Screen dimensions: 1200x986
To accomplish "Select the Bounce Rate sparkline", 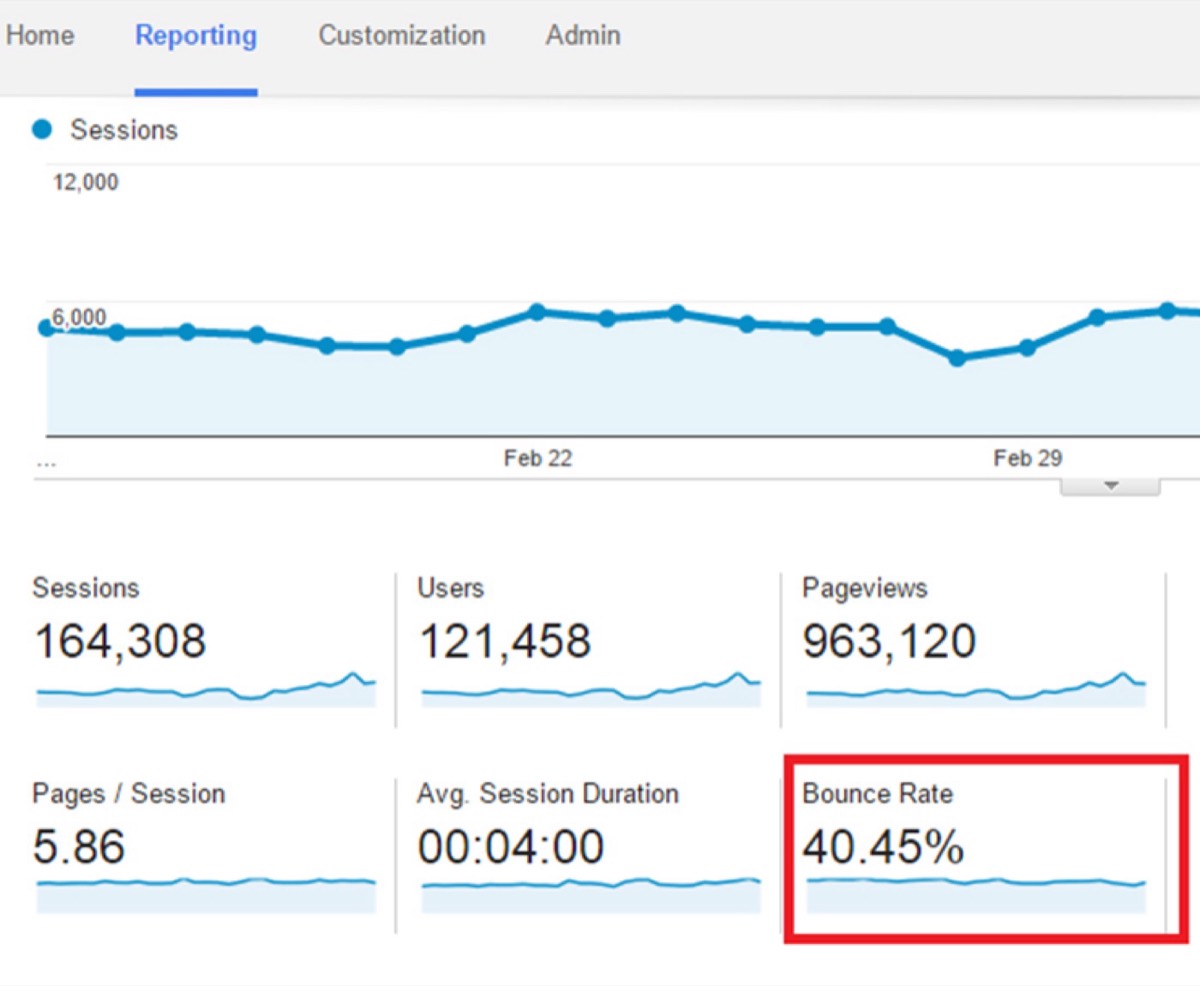I will tap(975, 895).
